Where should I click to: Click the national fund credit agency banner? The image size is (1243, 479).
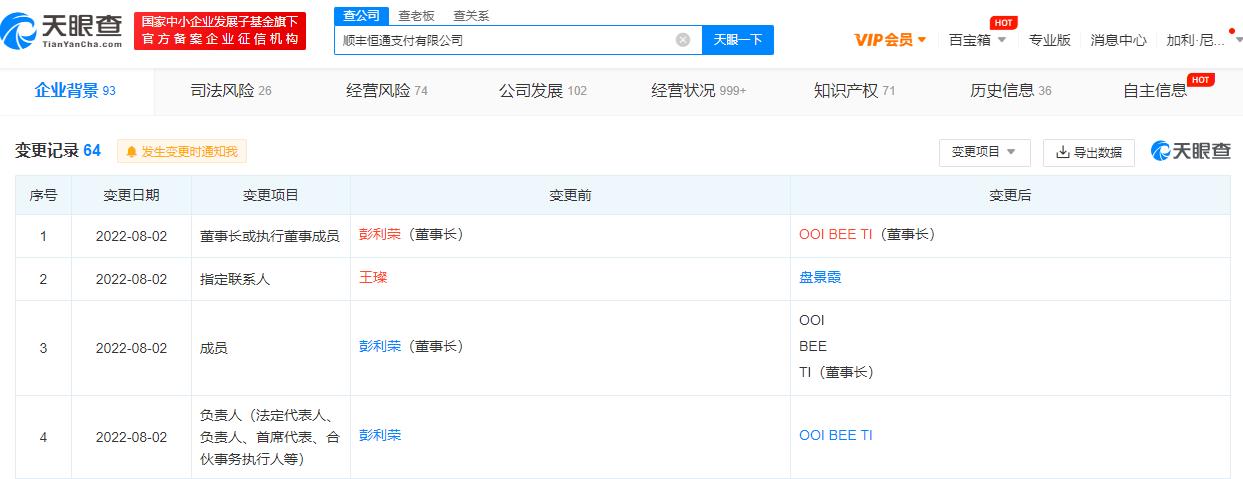coord(220,30)
